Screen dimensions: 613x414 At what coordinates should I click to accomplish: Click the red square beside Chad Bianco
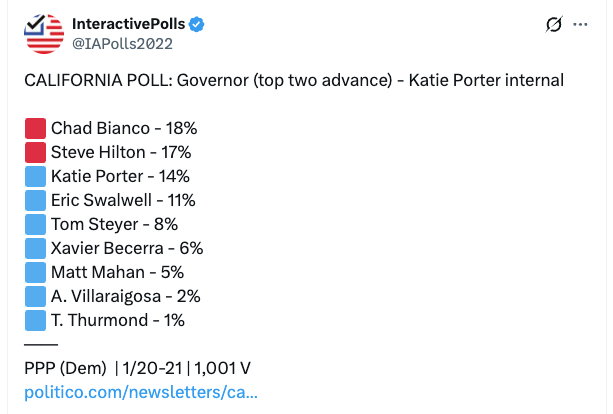pos(35,128)
